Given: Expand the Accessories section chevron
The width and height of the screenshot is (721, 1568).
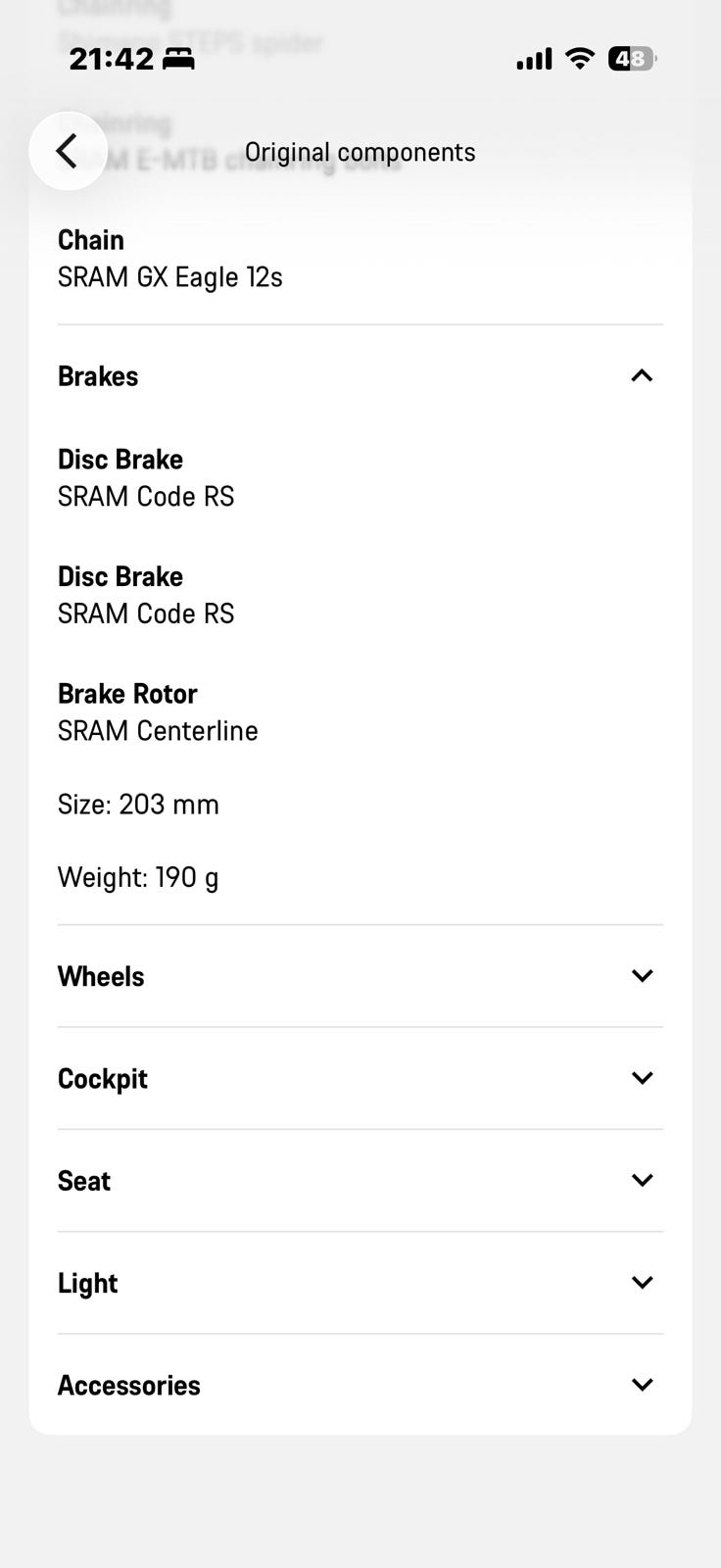Looking at the screenshot, I should (x=642, y=1385).
